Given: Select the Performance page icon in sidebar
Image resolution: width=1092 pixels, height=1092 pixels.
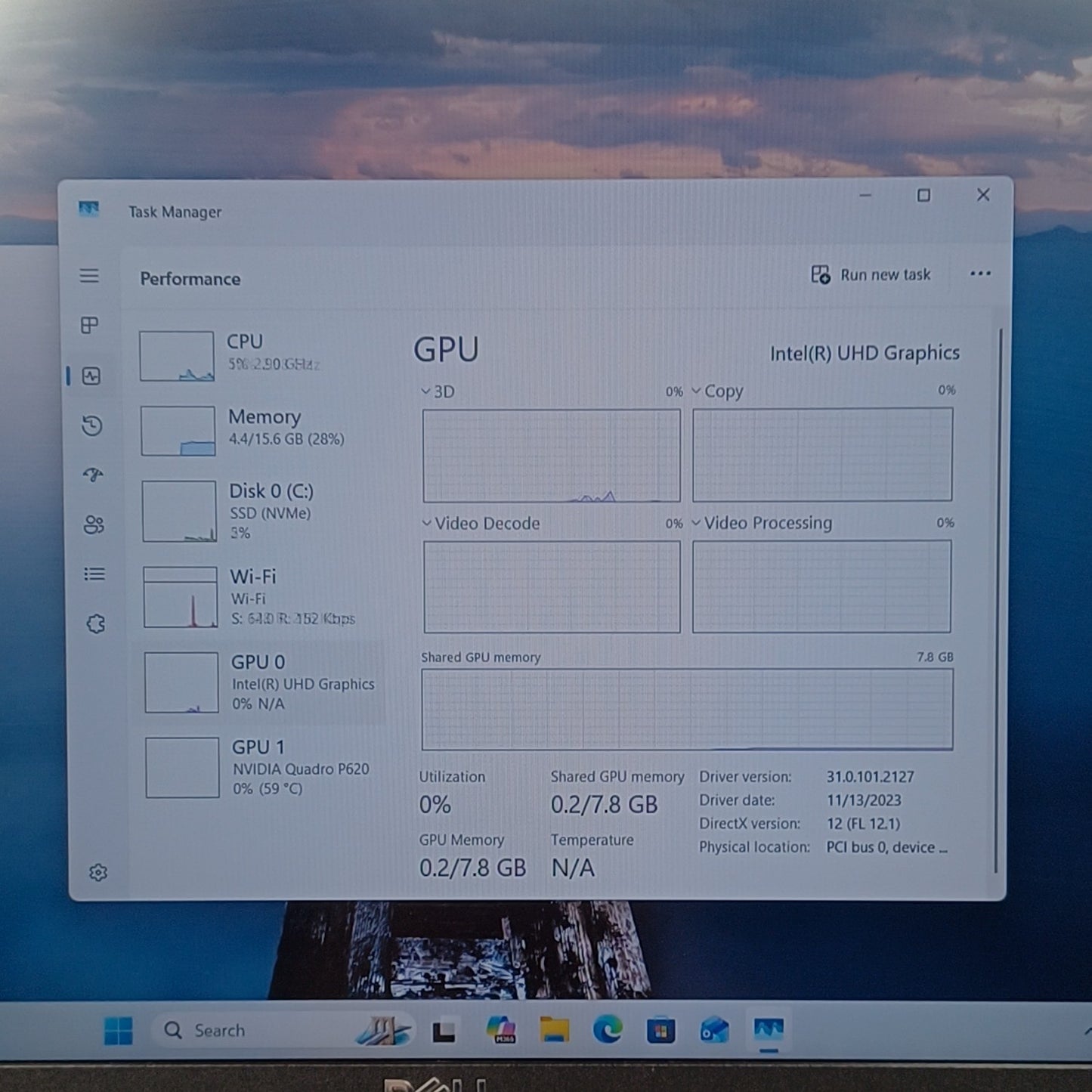Looking at the screenshot, I should (91, 376).
